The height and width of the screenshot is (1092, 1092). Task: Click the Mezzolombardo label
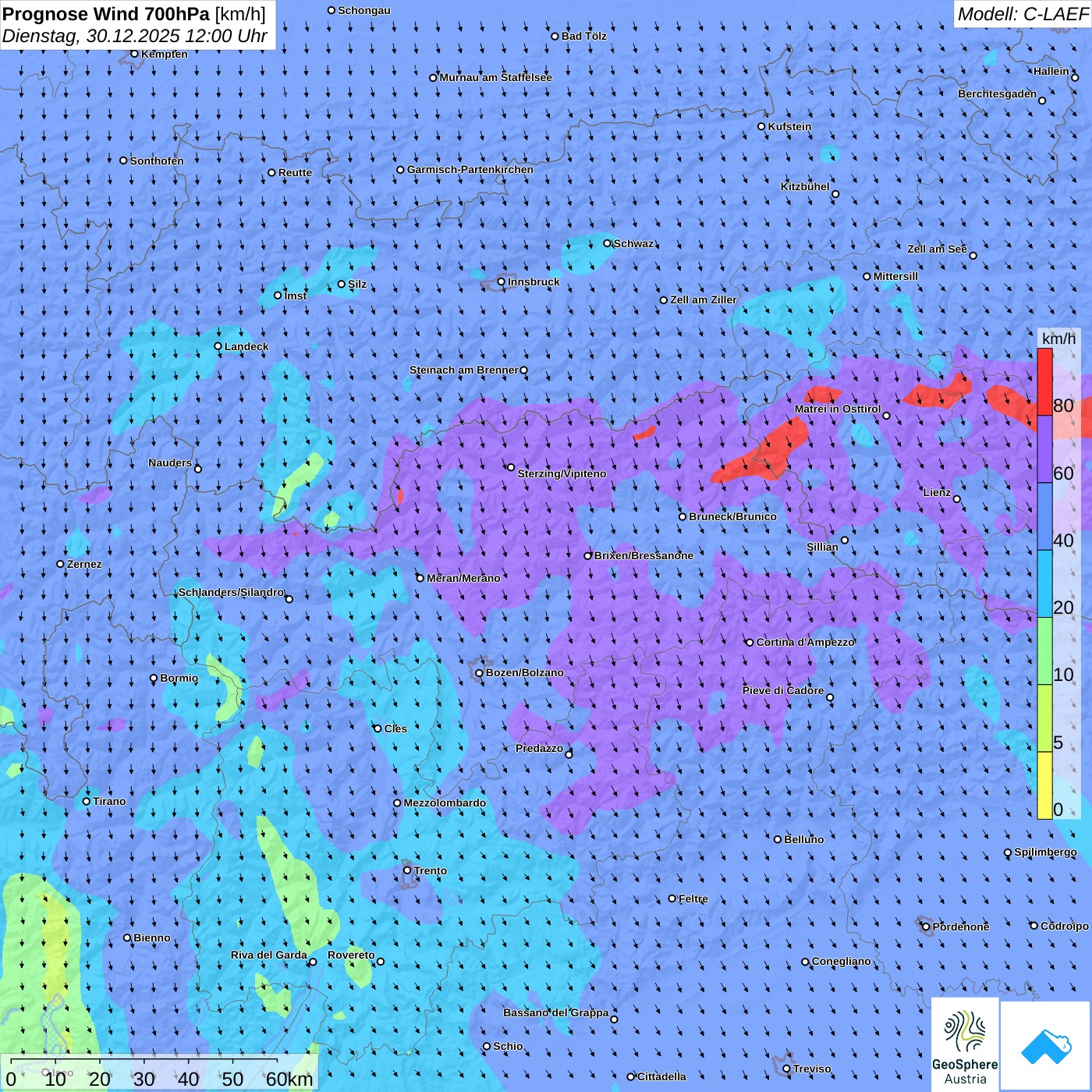pos(445,803)
